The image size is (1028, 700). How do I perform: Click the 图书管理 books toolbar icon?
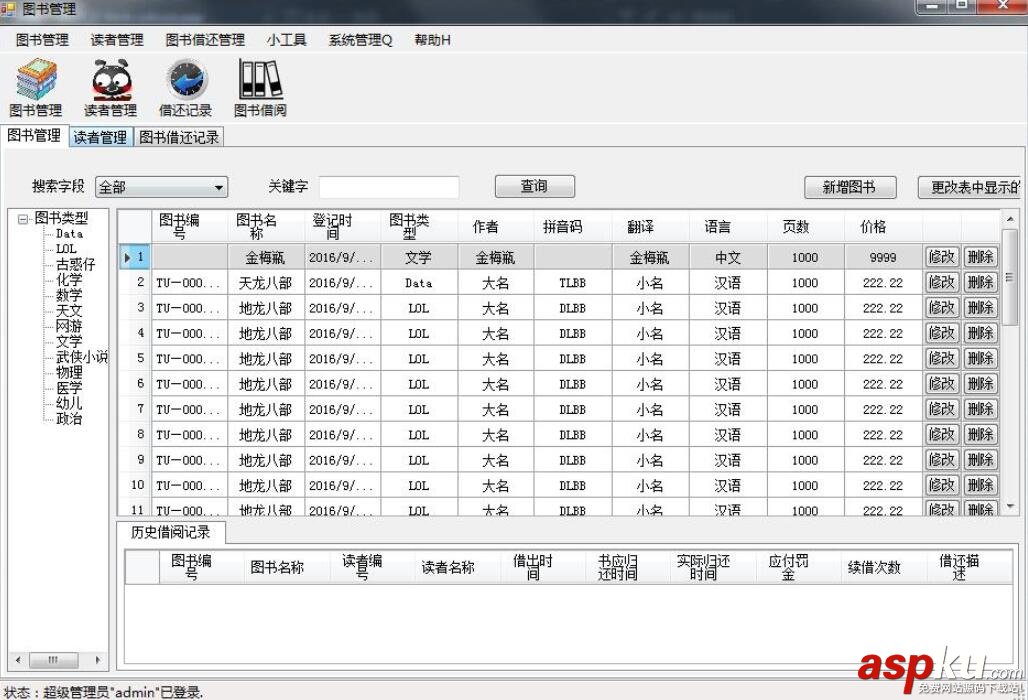(x=36, y=81)
